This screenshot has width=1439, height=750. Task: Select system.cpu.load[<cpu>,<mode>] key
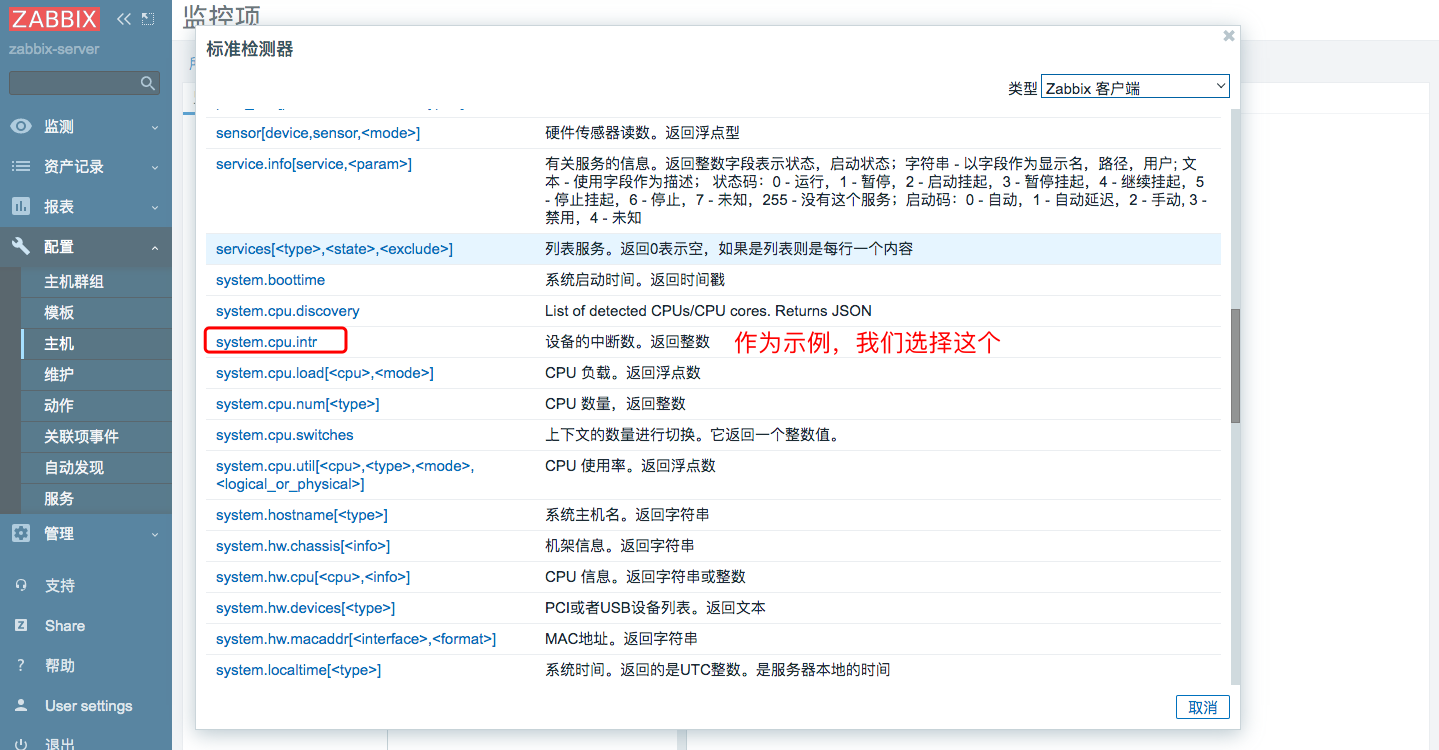pyautogui.click(x=325, y=373)
